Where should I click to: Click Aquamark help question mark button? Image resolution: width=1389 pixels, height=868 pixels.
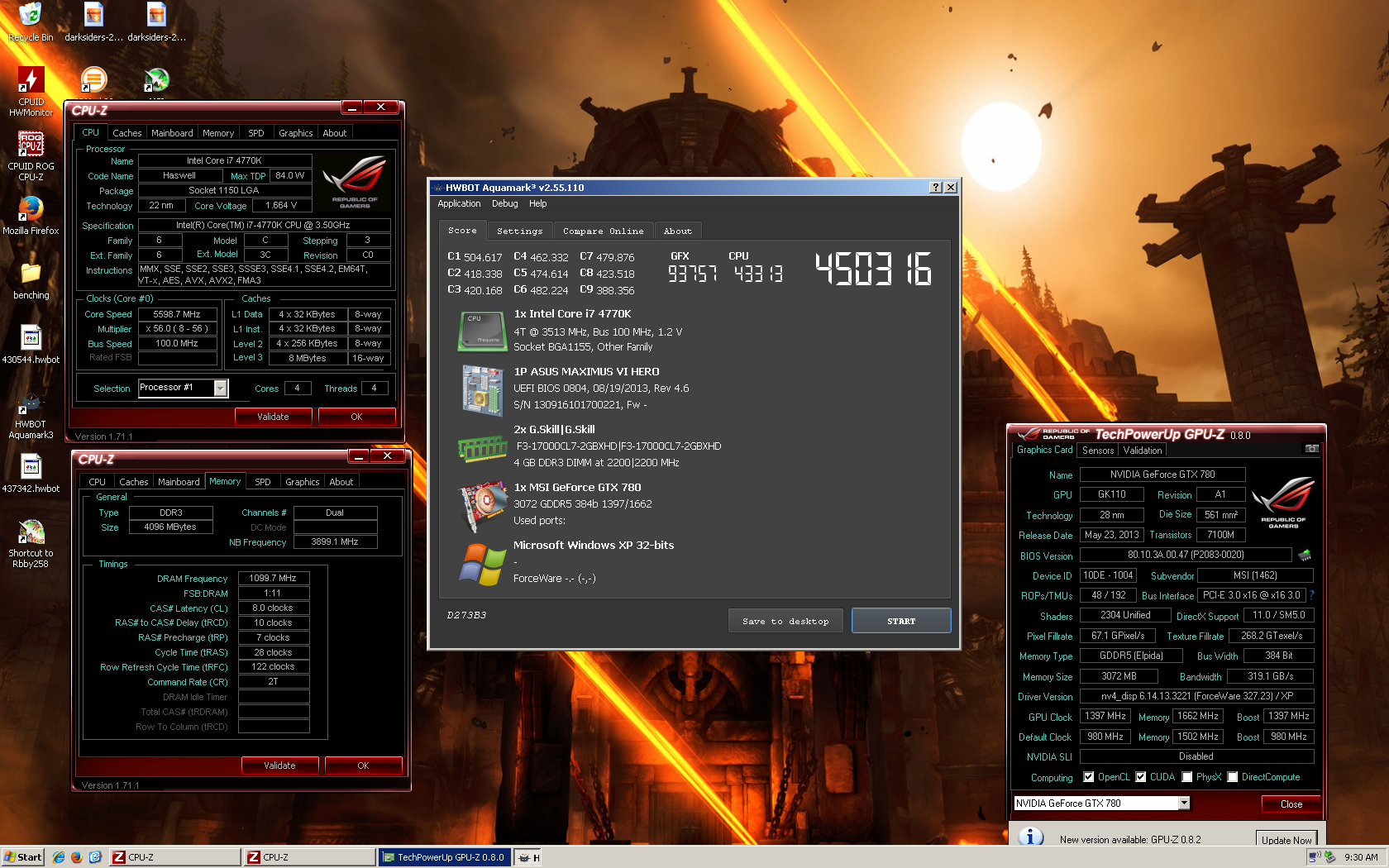pos(936,188)
